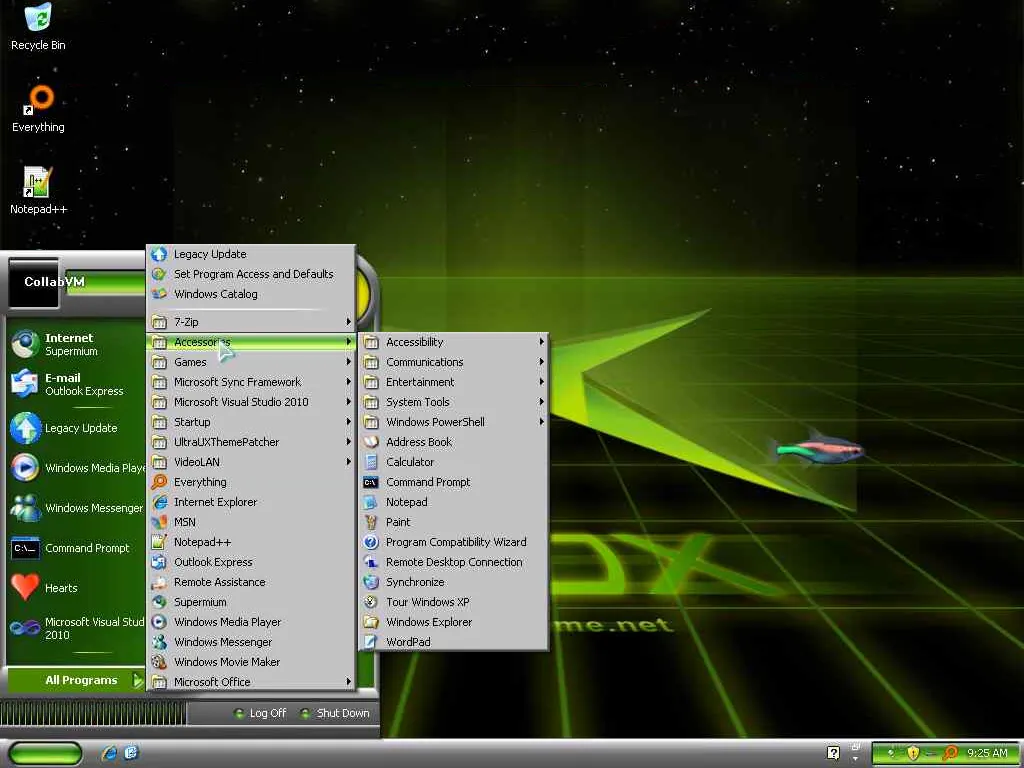Open Windows Messenger in All Programs list

click(251, 642)
